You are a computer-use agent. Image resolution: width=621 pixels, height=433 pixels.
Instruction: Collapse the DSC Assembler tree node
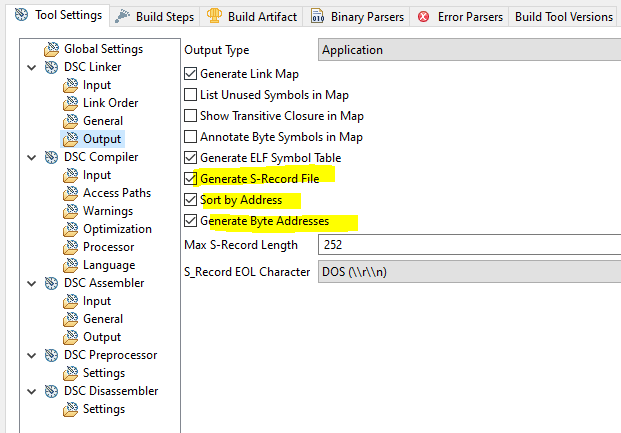(34, 283)
